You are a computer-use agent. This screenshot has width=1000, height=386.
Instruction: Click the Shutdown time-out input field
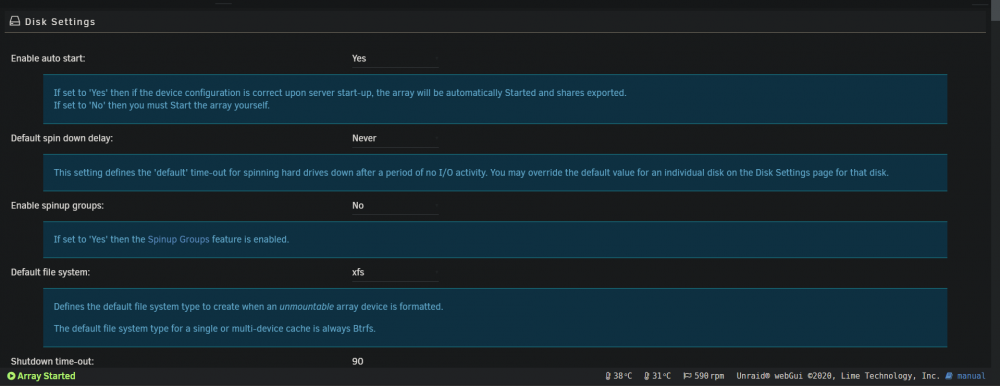395,361
